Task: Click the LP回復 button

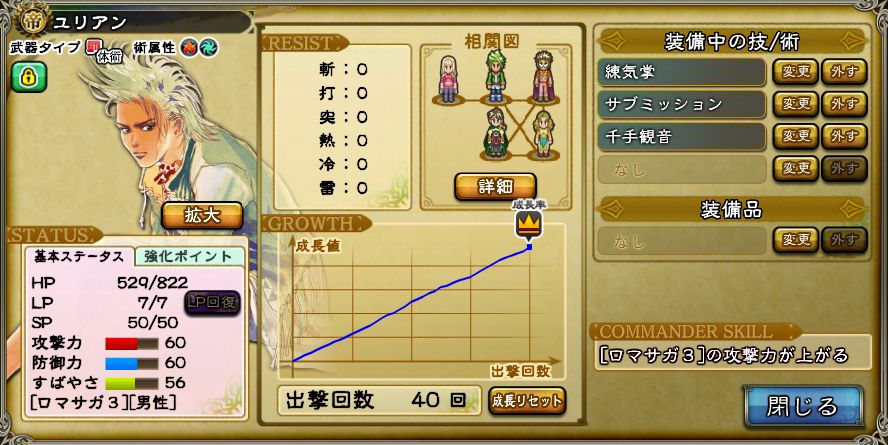Action: (212, 303)
